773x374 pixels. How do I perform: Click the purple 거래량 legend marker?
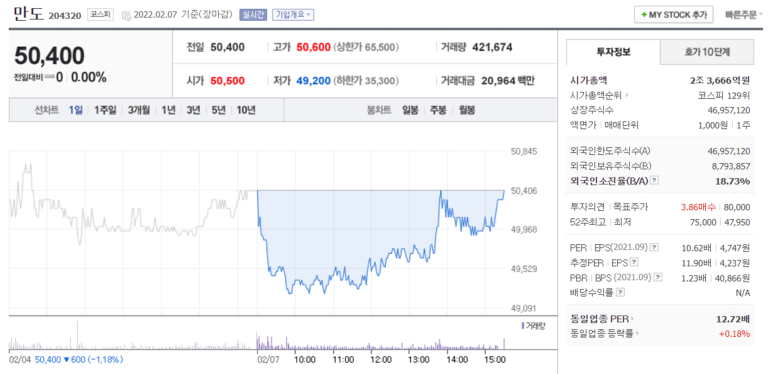[523, 326]
